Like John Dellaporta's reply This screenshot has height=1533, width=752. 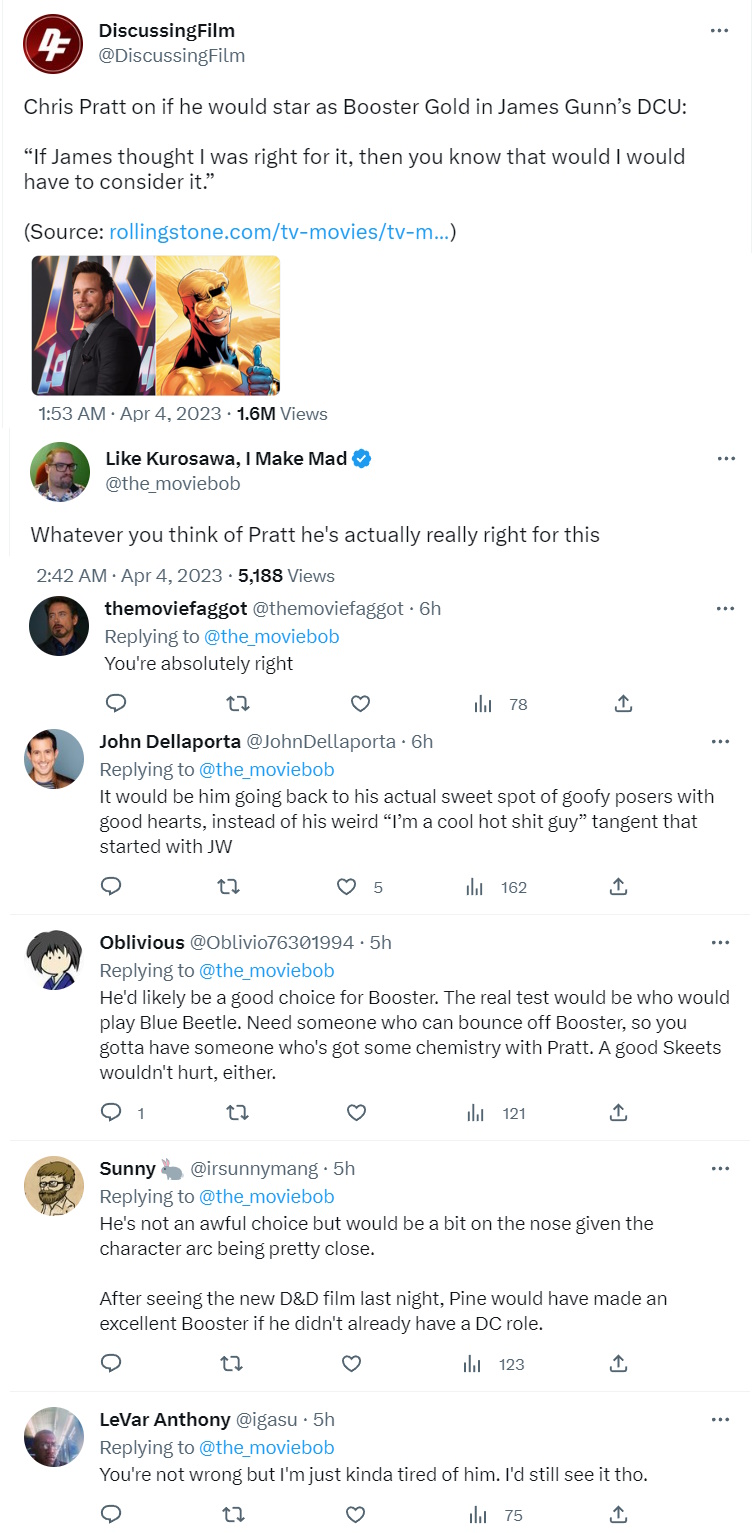(x=347, y=887)
